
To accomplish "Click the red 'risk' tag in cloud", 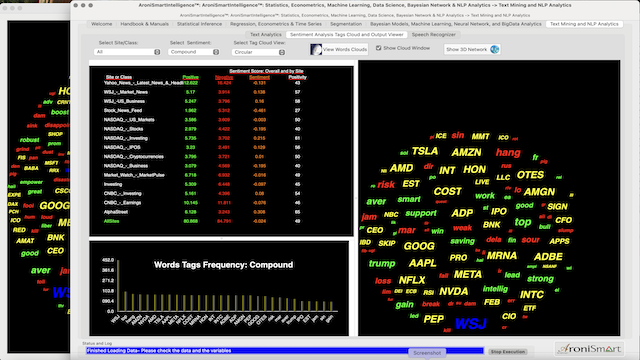I will coord(386,184).
